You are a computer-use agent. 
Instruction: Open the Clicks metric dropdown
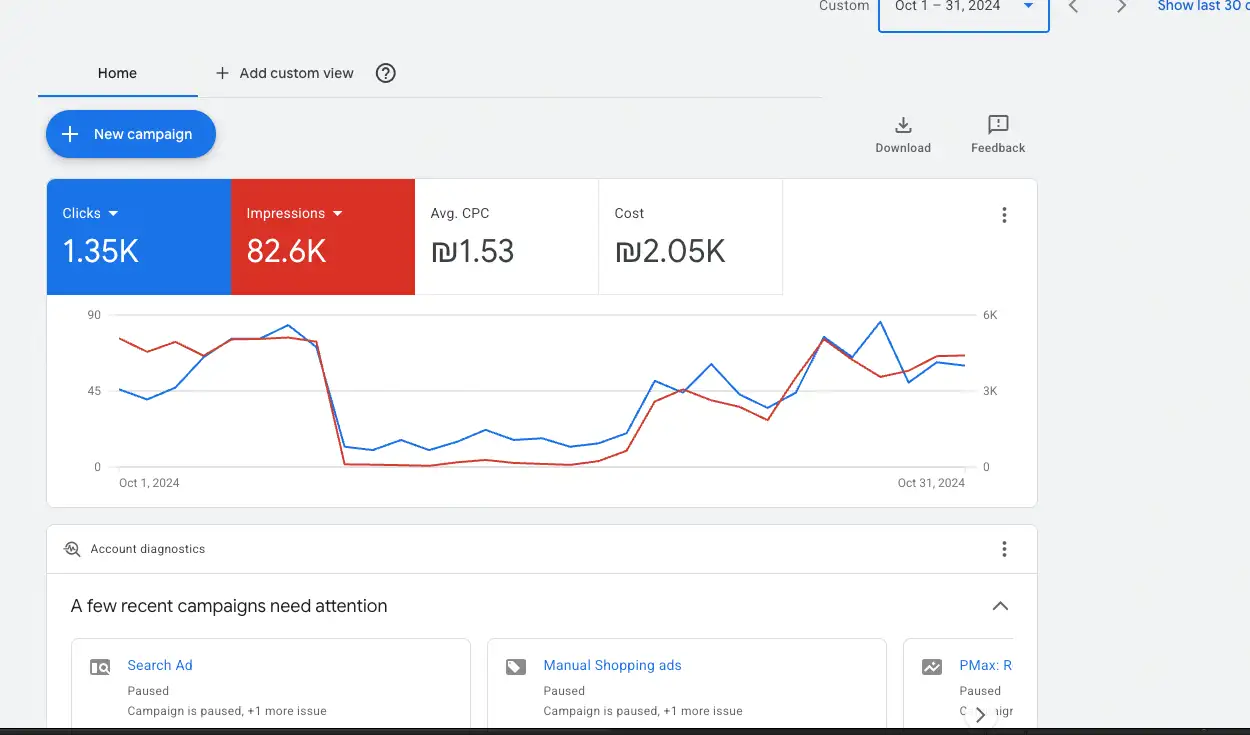113,213
